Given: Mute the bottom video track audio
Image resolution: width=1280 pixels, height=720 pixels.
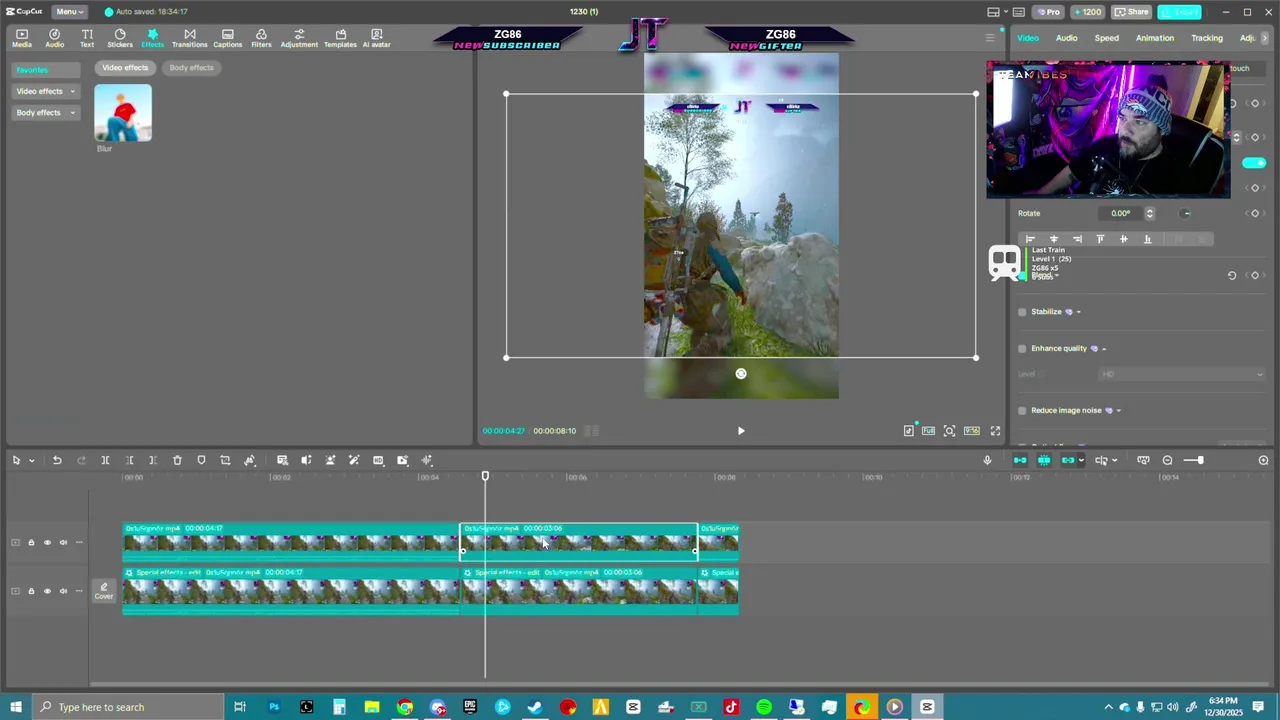Looking at the screenshot, I should [63, 591].
